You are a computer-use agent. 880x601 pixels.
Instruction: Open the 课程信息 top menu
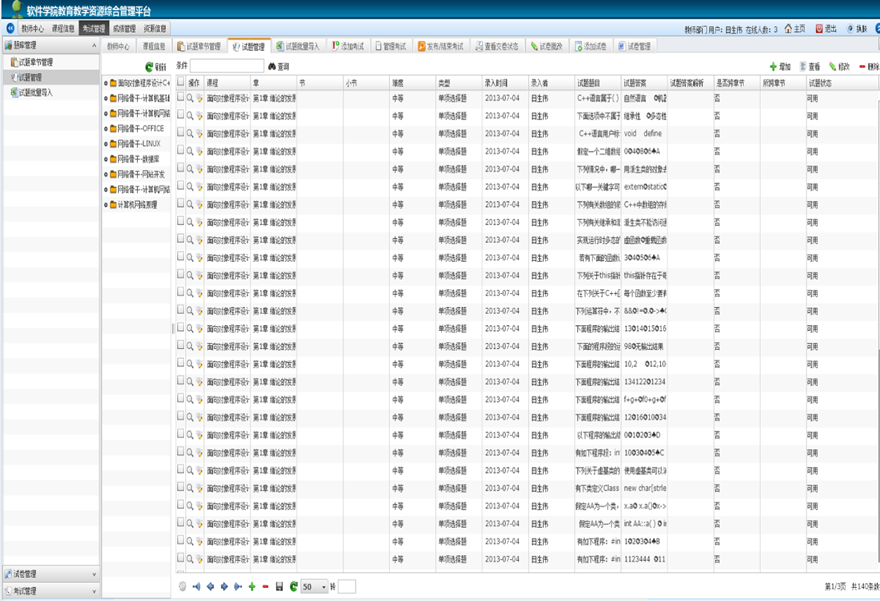63,29
